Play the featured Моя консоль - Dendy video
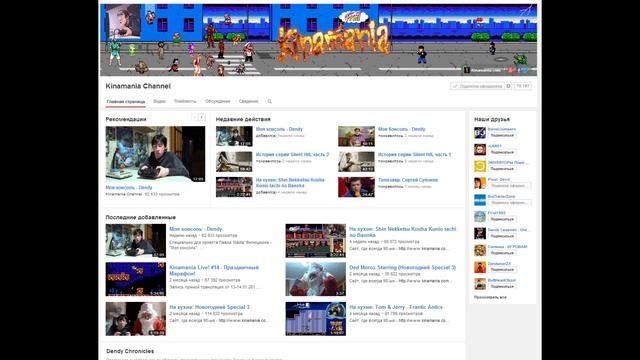 point(155,154)
